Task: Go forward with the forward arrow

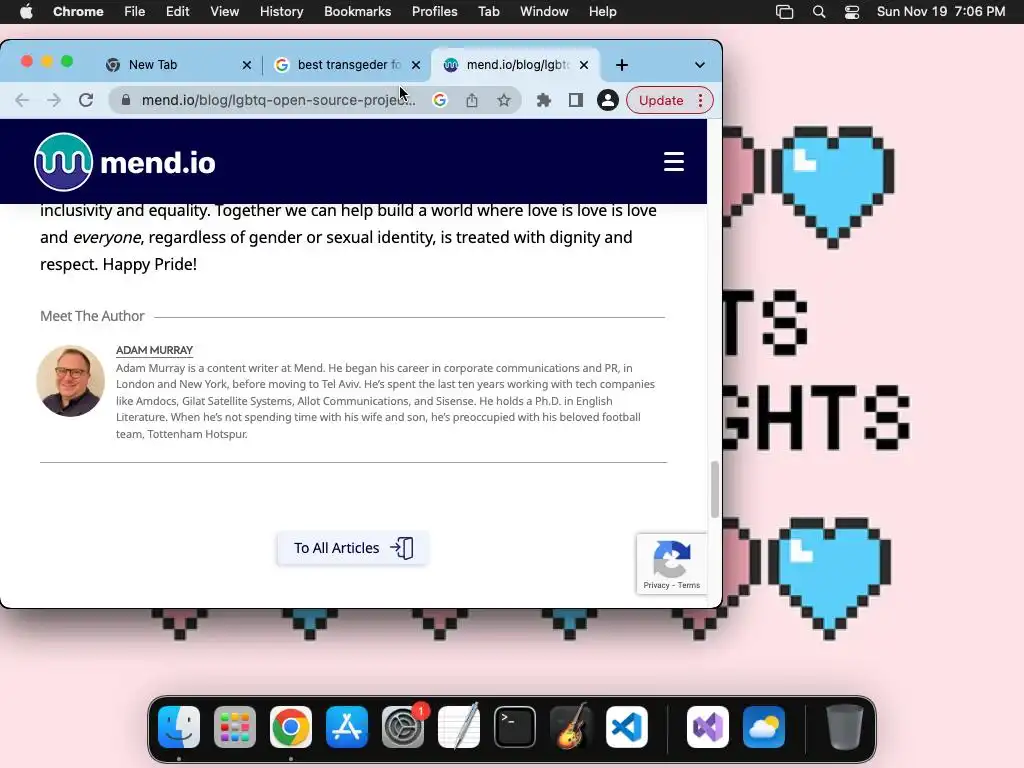Action: pyautogui.click(x=54, y=100)
